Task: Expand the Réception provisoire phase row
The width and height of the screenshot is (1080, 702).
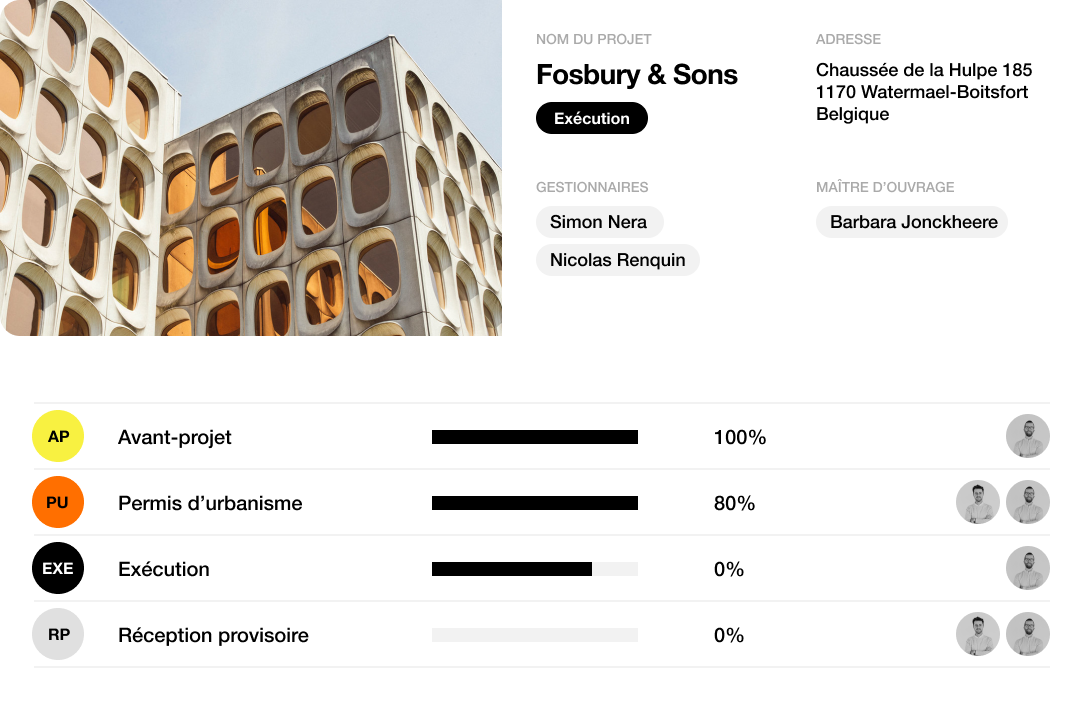Action: [213, 634]
